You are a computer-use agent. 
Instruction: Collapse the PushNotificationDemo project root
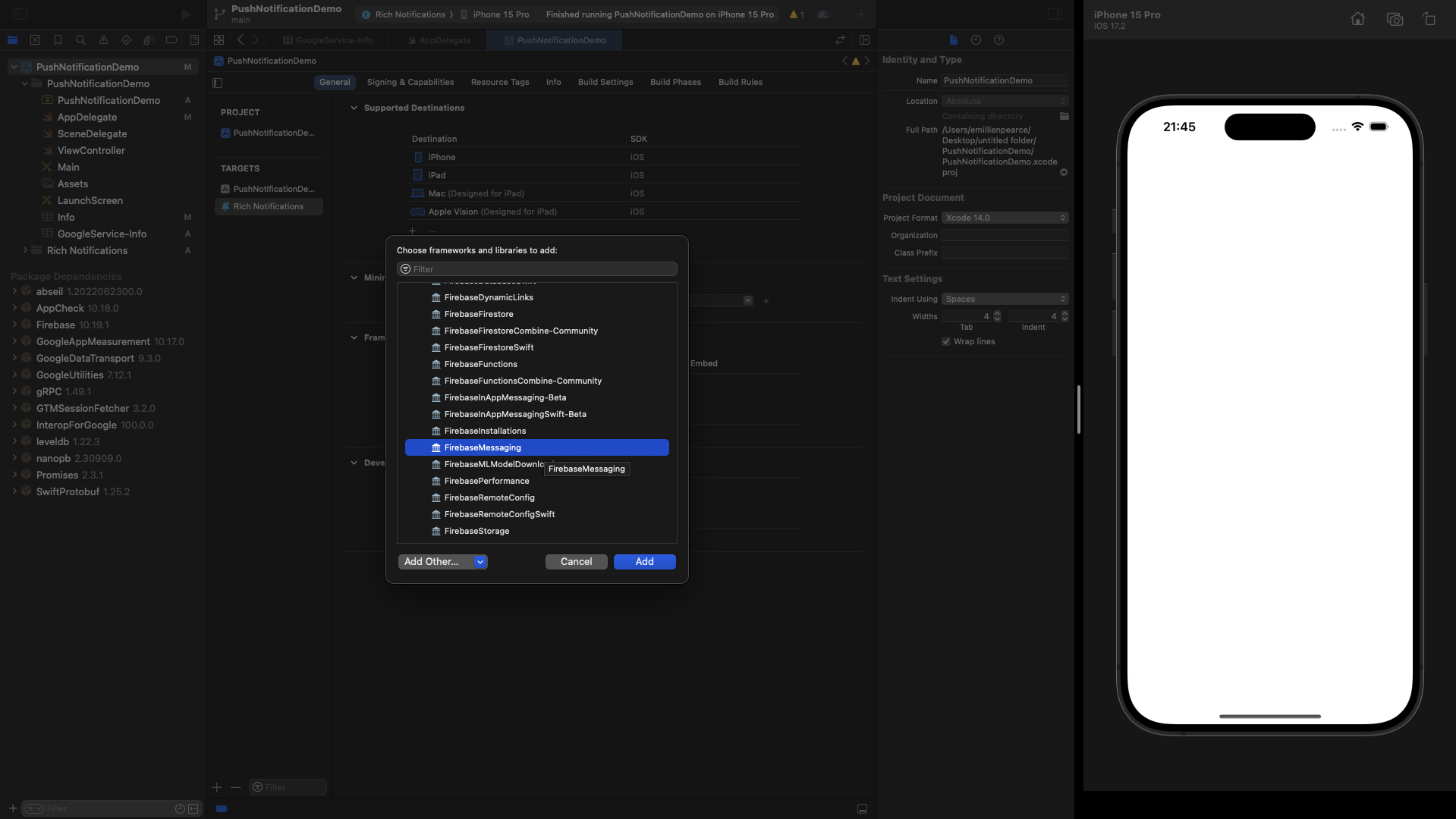click(x=14, y=67)
